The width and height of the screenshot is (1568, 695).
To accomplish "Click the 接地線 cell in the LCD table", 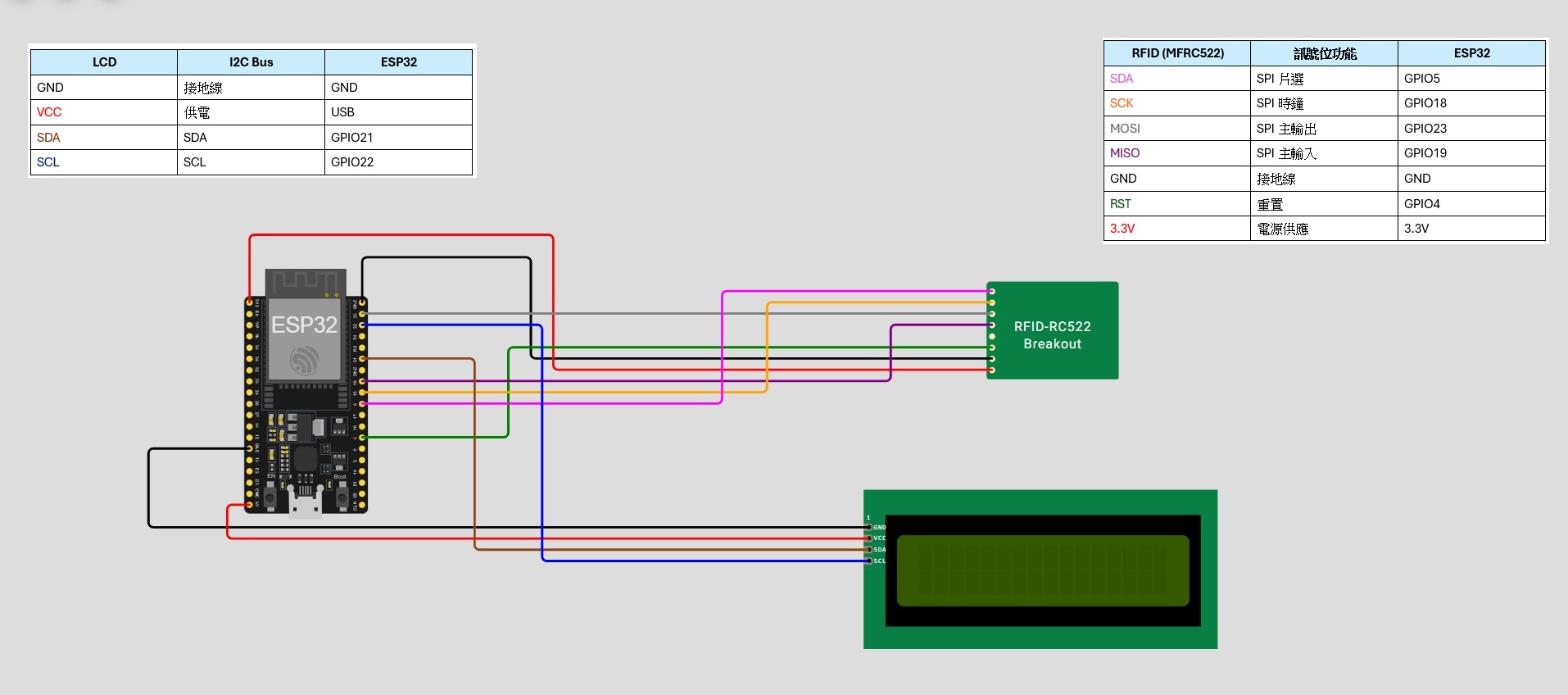I will point(251,88).
